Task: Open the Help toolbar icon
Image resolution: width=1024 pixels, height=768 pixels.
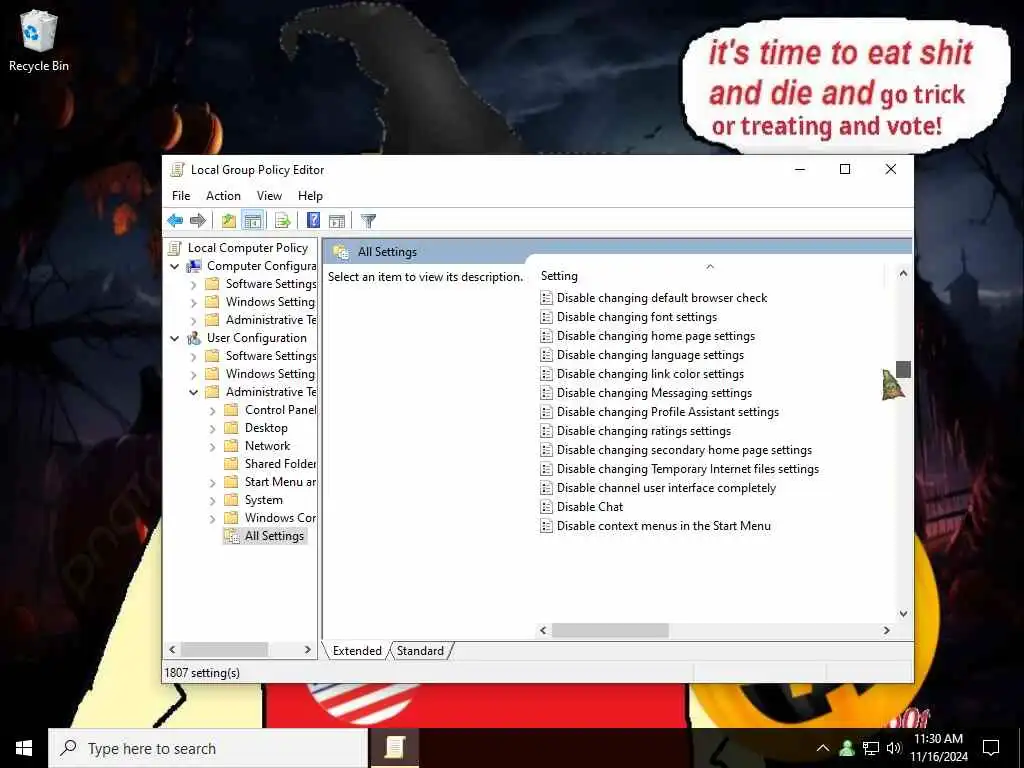Action: click(x=313, y=221)
